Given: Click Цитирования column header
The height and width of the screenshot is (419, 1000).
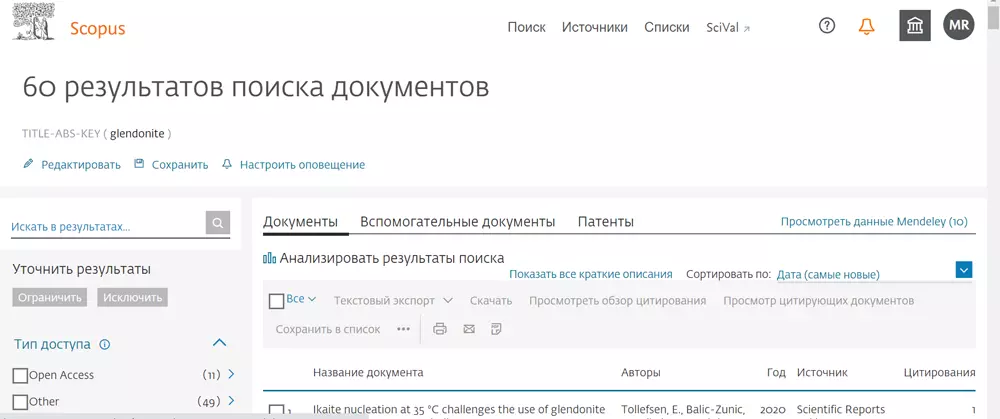Looking at the screenshot, I should [939, 372].
